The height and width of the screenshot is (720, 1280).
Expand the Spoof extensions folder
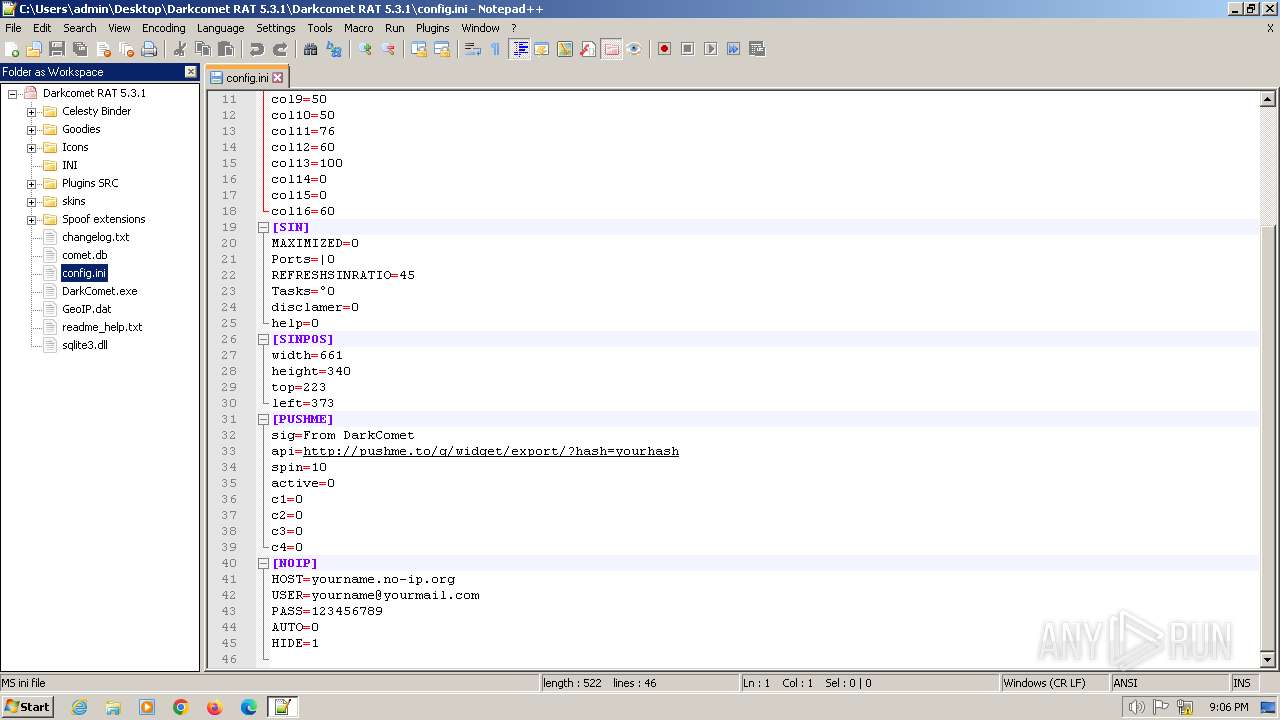click(x=31, y=219)
